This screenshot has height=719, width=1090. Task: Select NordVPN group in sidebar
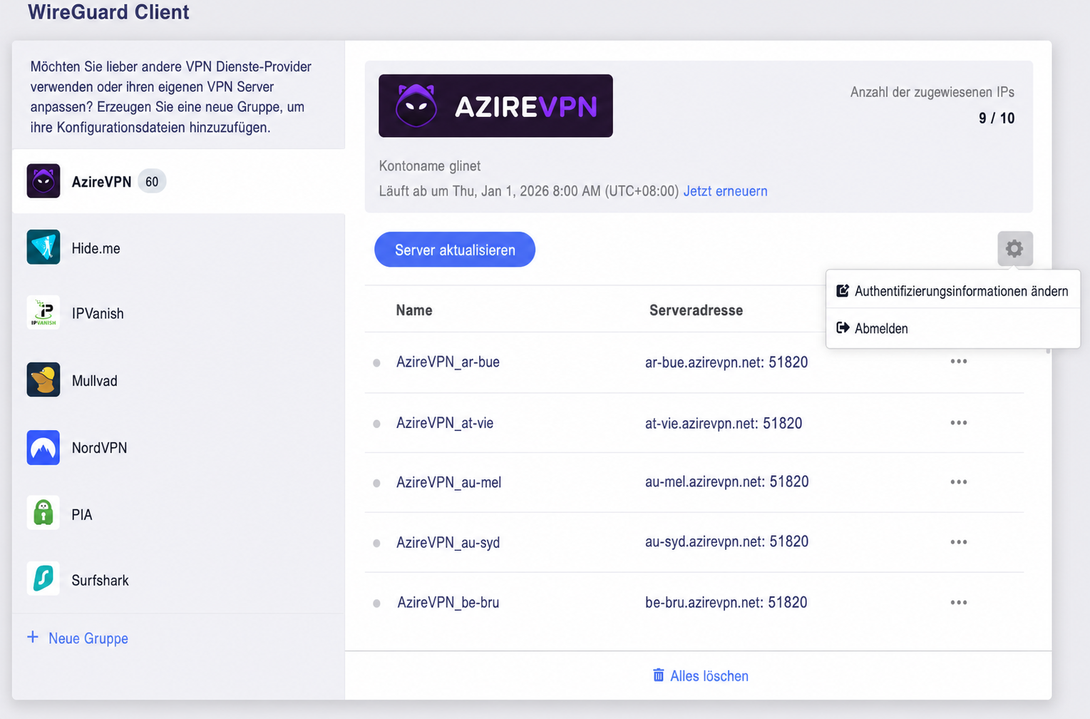click(x=179, y=447)
